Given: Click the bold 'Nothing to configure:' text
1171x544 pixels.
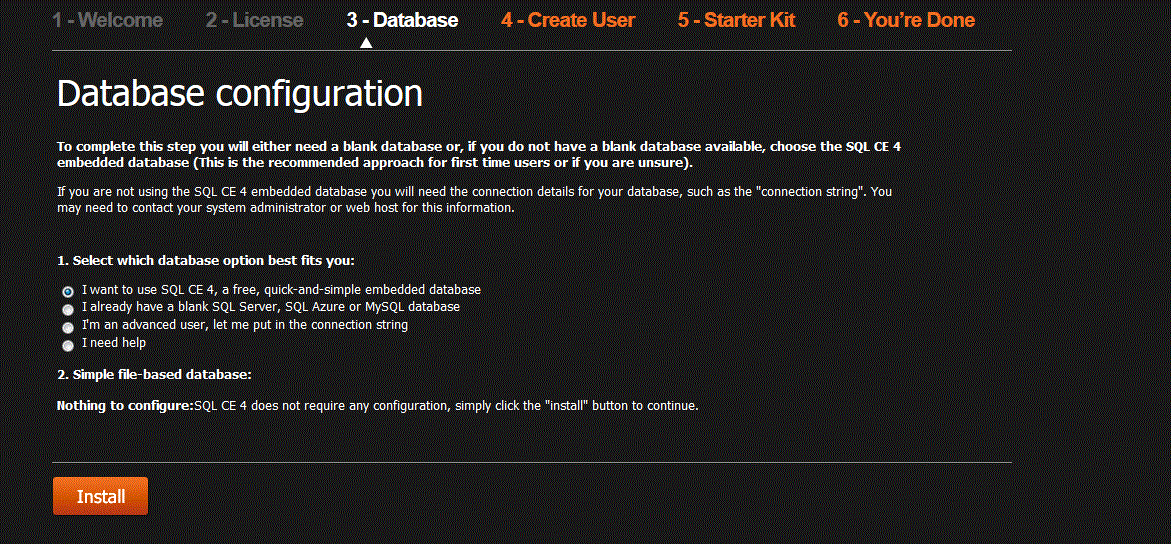Looking at the screenshot, I should pos(125,407).
